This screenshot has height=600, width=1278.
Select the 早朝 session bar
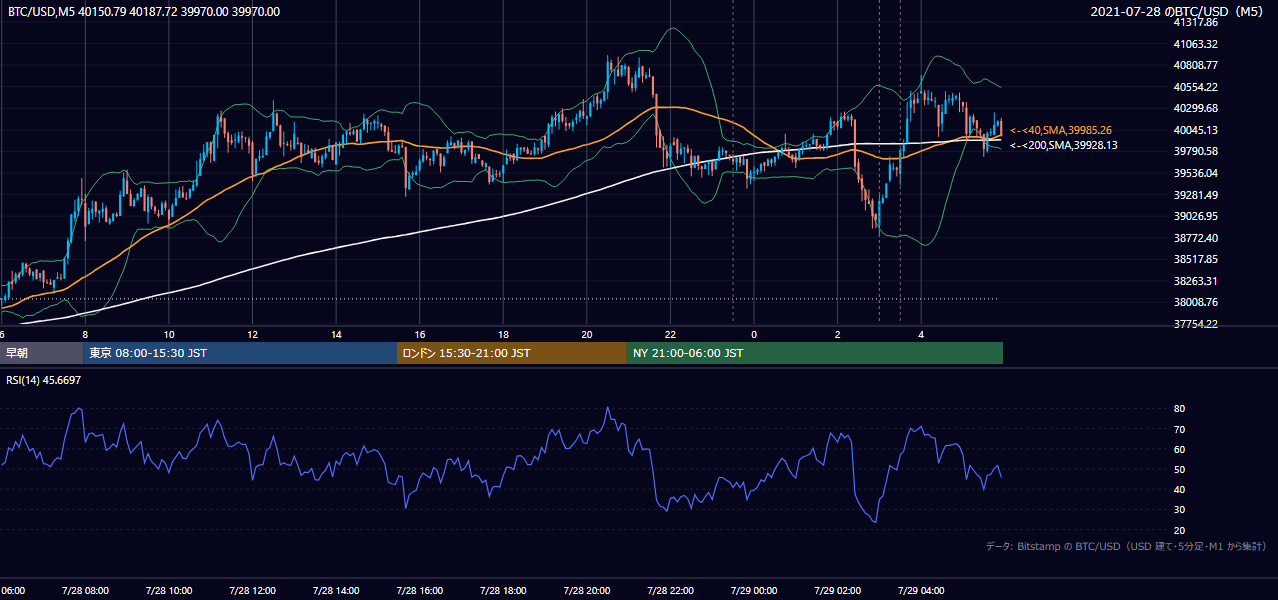[41, 353]
